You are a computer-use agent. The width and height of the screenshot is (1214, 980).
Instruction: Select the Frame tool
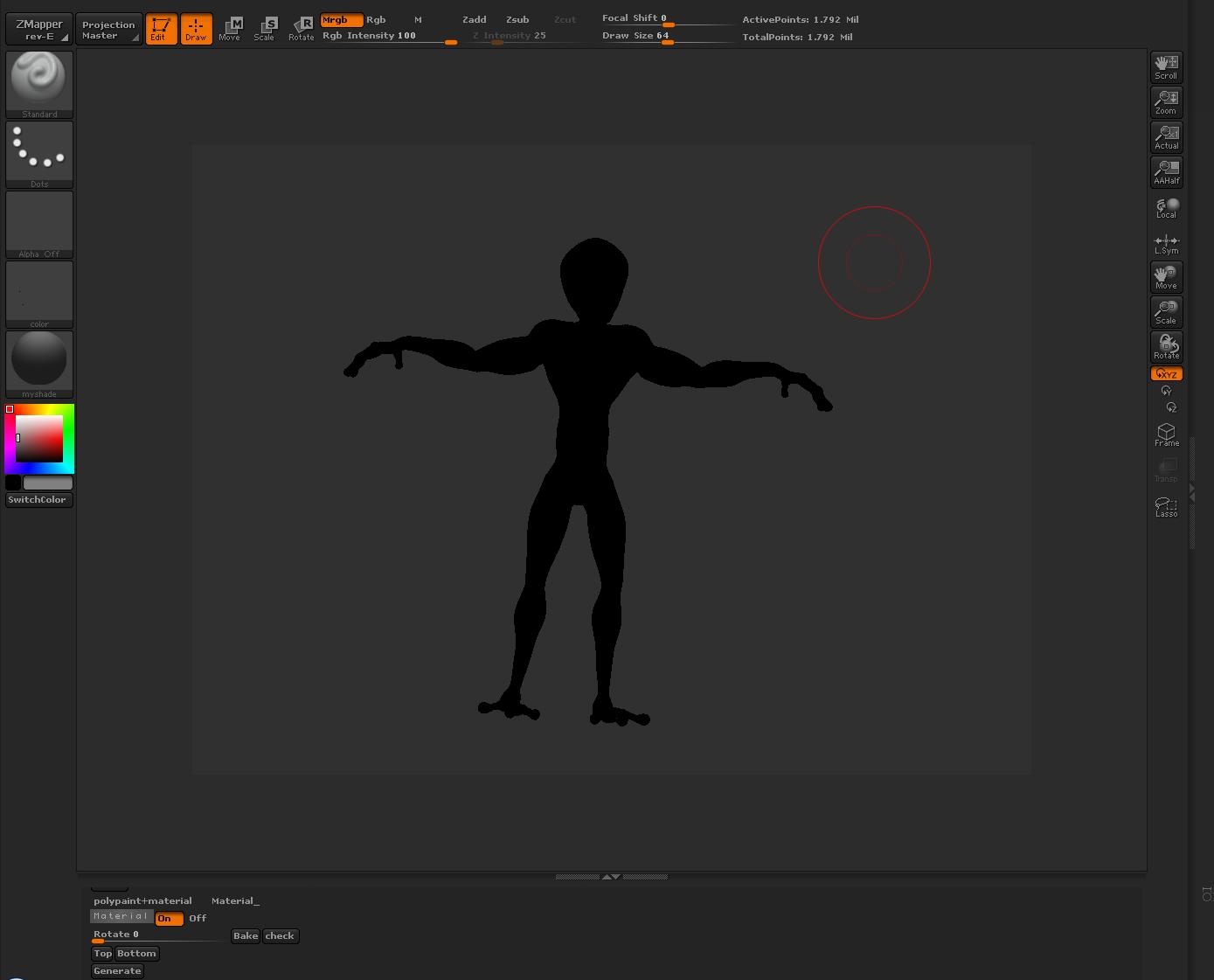(1166, 434)
